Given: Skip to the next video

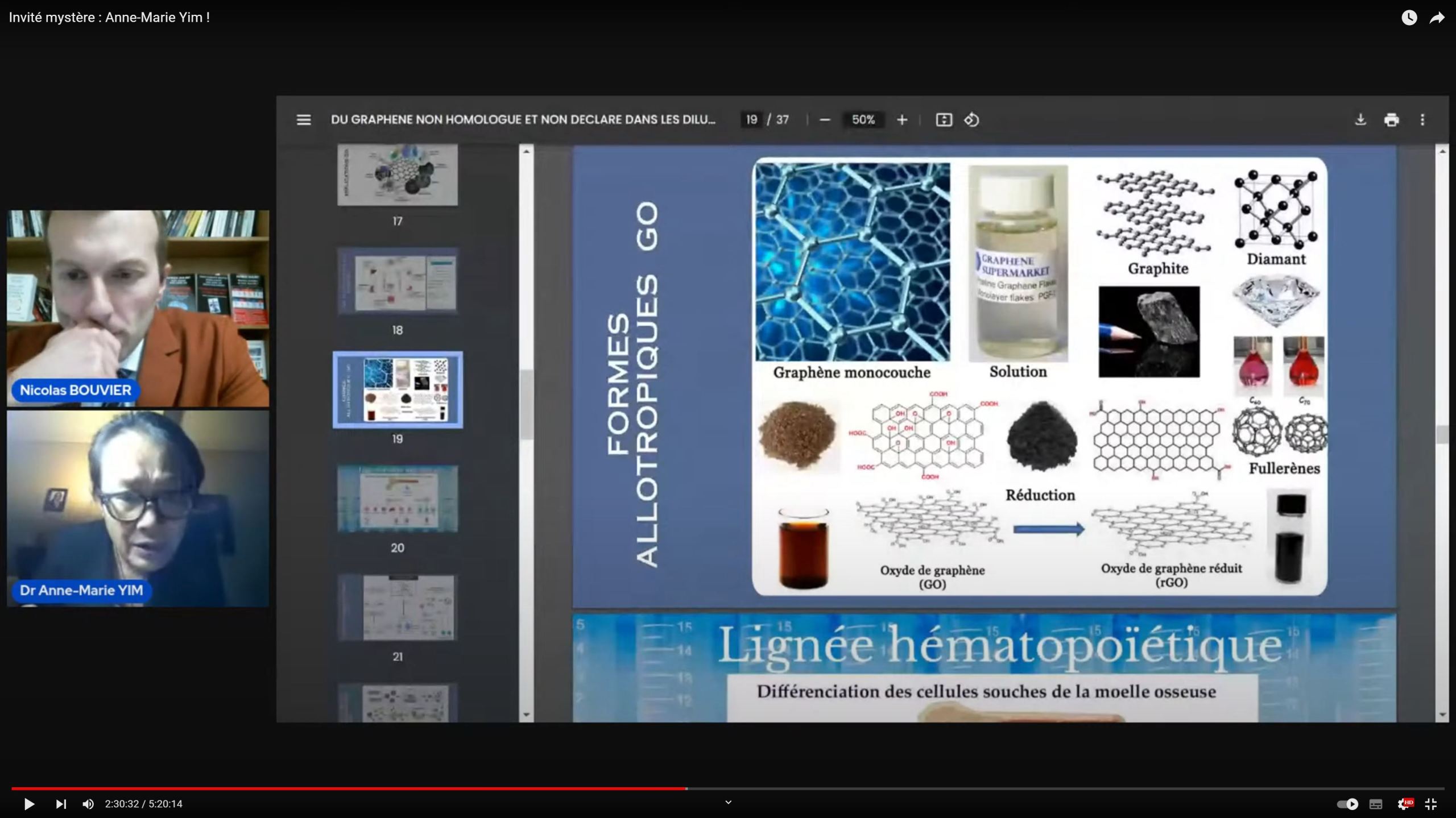Looking at the screenshot, I should tap(61, 804).
